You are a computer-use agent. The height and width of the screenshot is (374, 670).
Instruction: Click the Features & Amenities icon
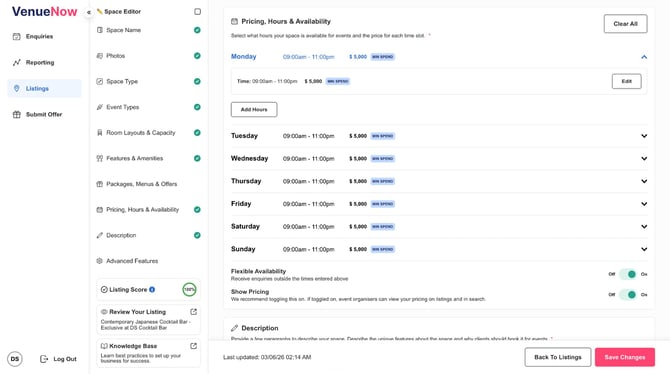(100, 158)
